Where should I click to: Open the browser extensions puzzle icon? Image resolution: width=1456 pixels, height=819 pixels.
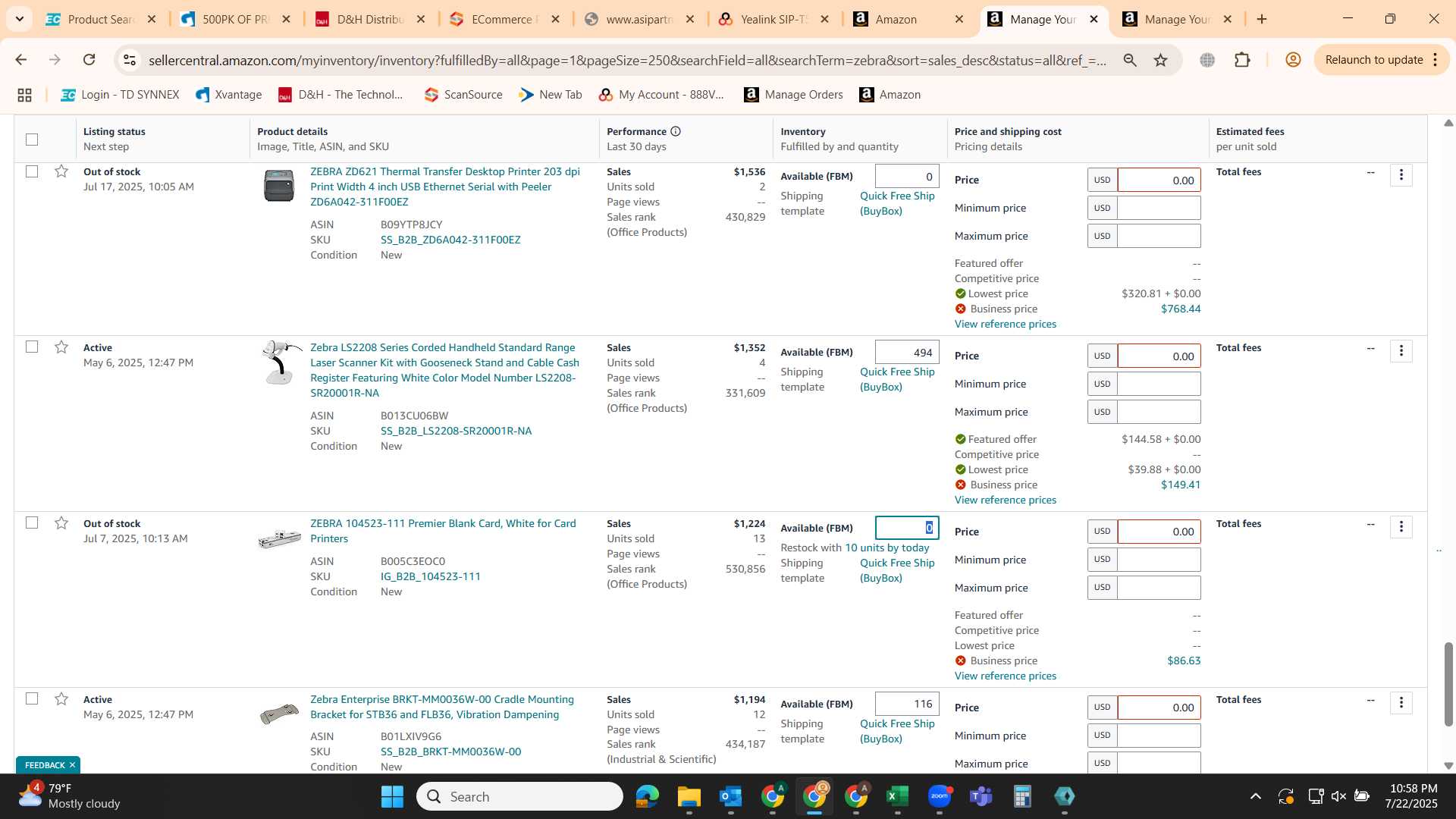[1242, 60]
